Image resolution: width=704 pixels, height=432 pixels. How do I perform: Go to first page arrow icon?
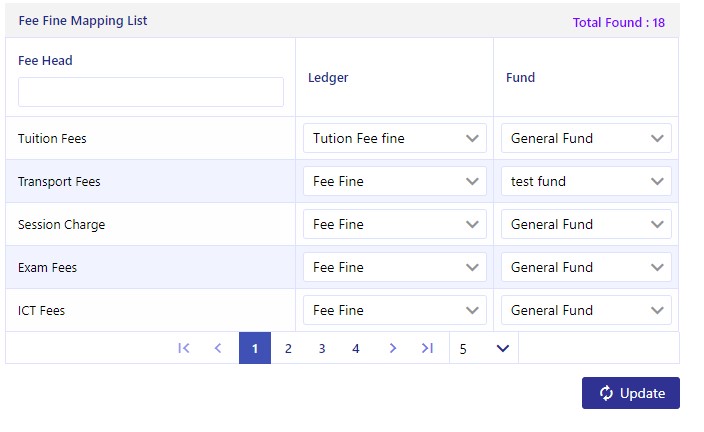184,348
